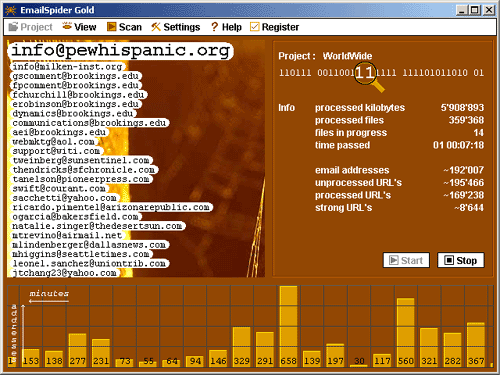Click the Settings tools icon

click(156, 27)
